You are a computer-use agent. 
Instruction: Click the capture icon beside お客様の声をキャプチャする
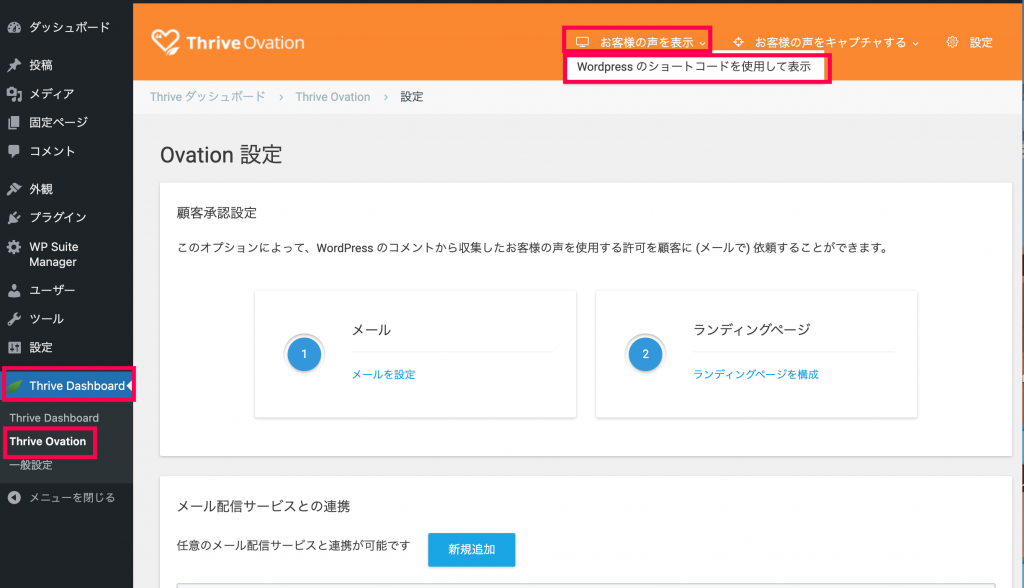[x=738, y=42]
